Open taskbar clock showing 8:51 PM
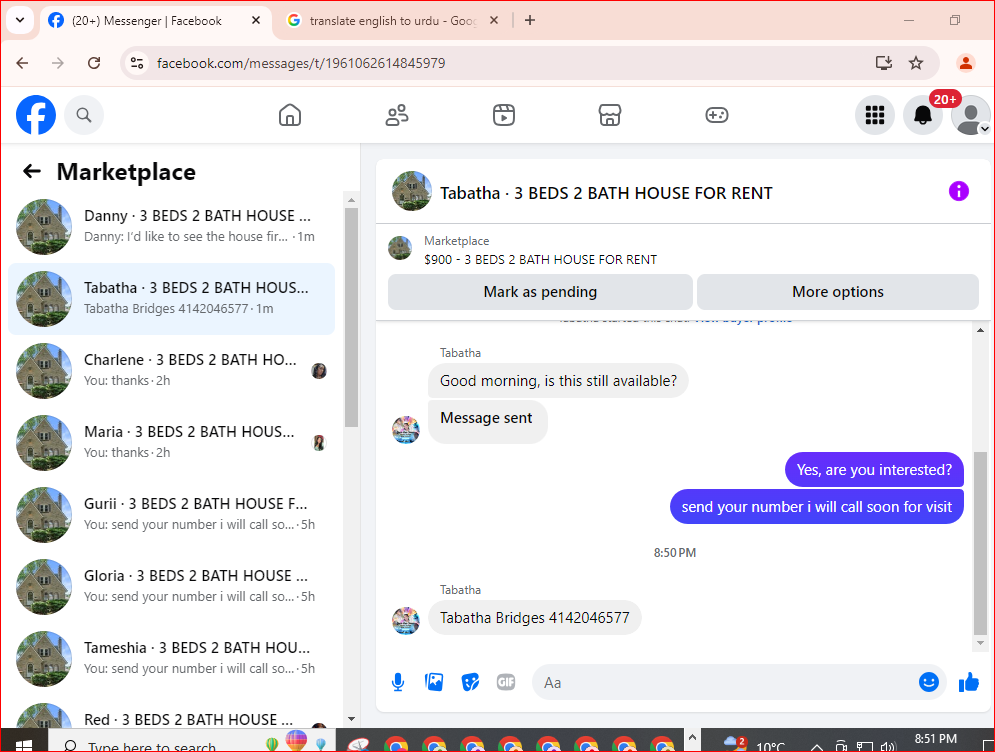Screen dimensions: 995x752 click(935, 739)
